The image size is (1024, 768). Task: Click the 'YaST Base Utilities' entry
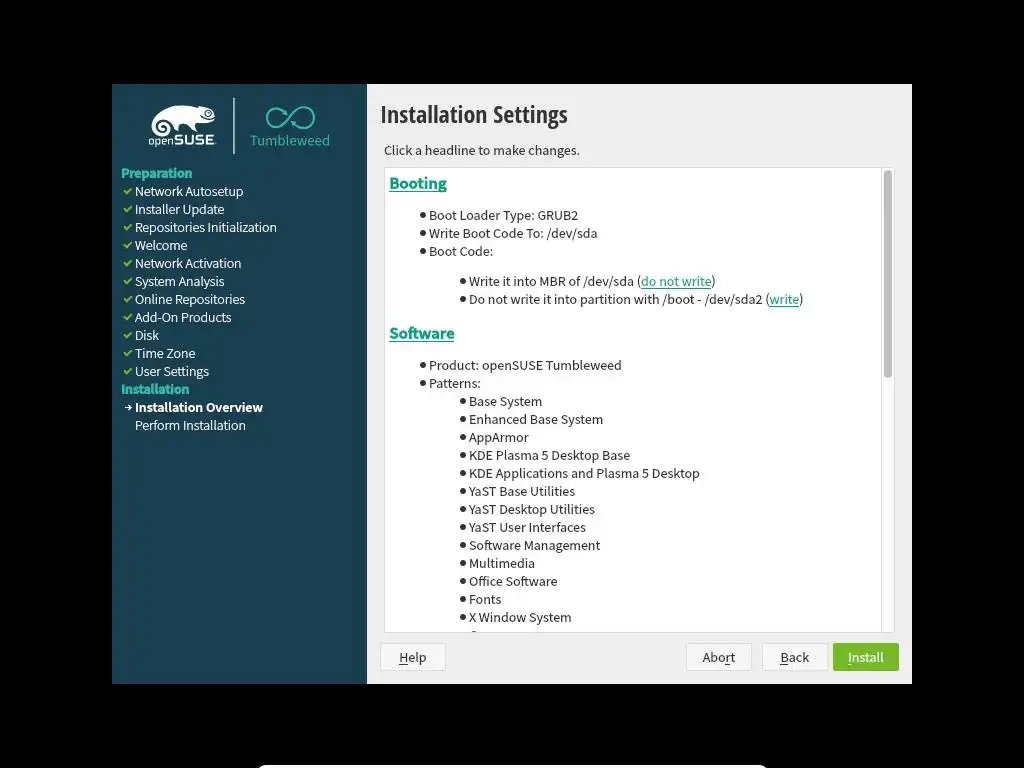click(522, 491)
